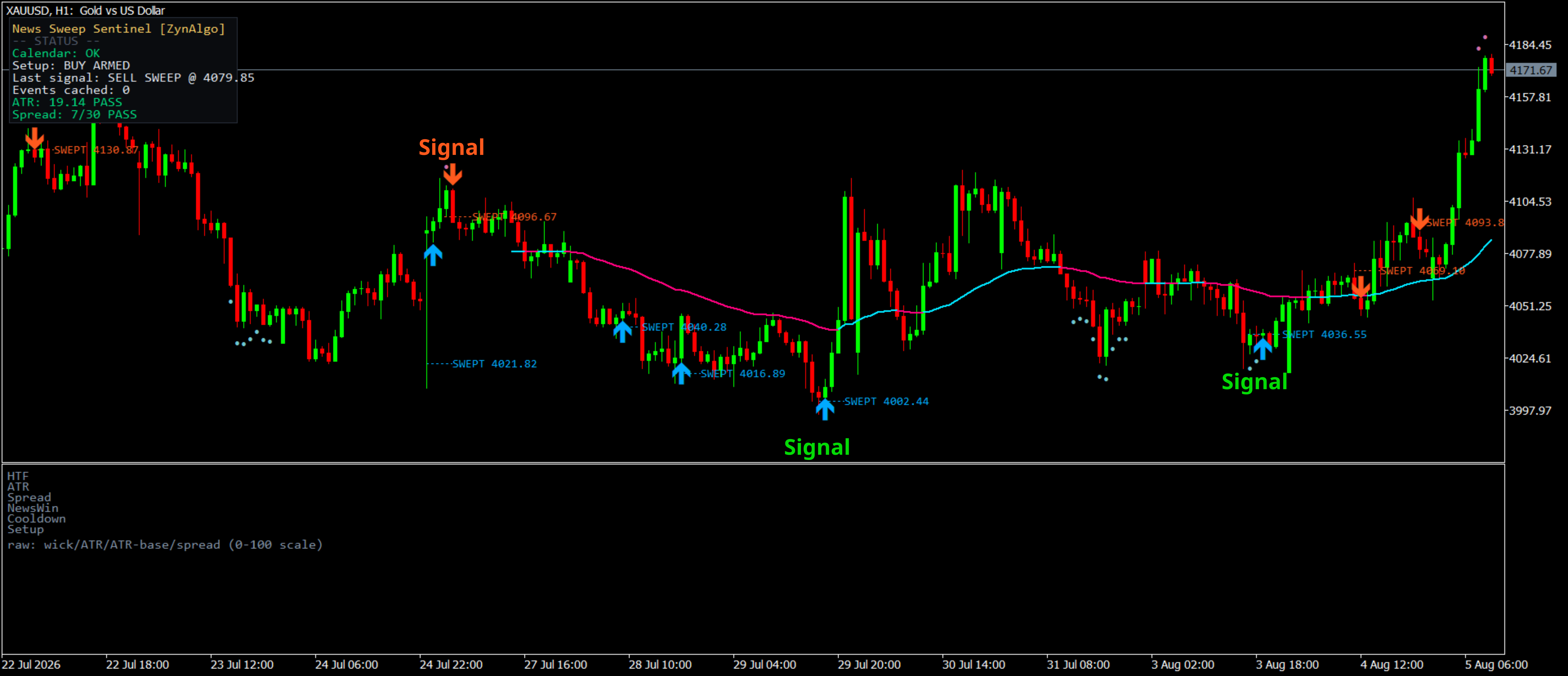Click the orange sell arrow beside SWEPT 4093.8
The width and height of the screenshot is (1568, 676).
point(1420,219)
